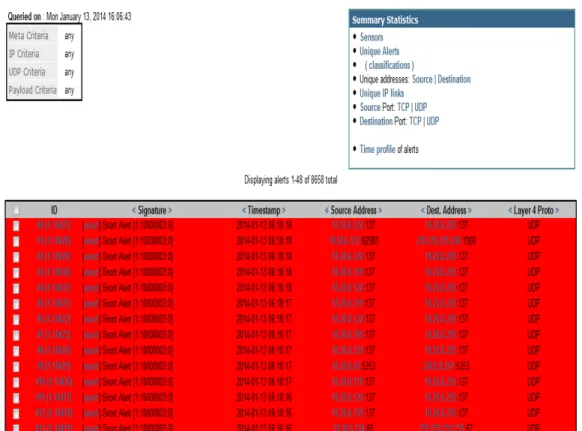This screenshot has height=431, width=582.
Task: Click right sort arrow beside Timestamp
Action: point(284,210)
